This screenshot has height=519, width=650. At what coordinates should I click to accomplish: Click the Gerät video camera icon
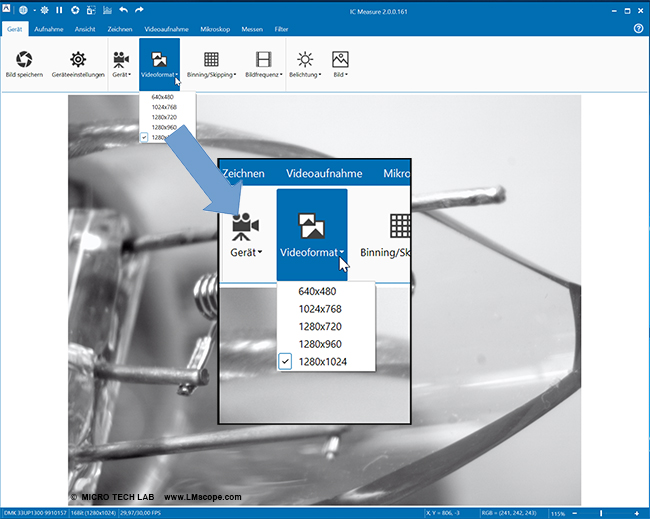[121, 59]
